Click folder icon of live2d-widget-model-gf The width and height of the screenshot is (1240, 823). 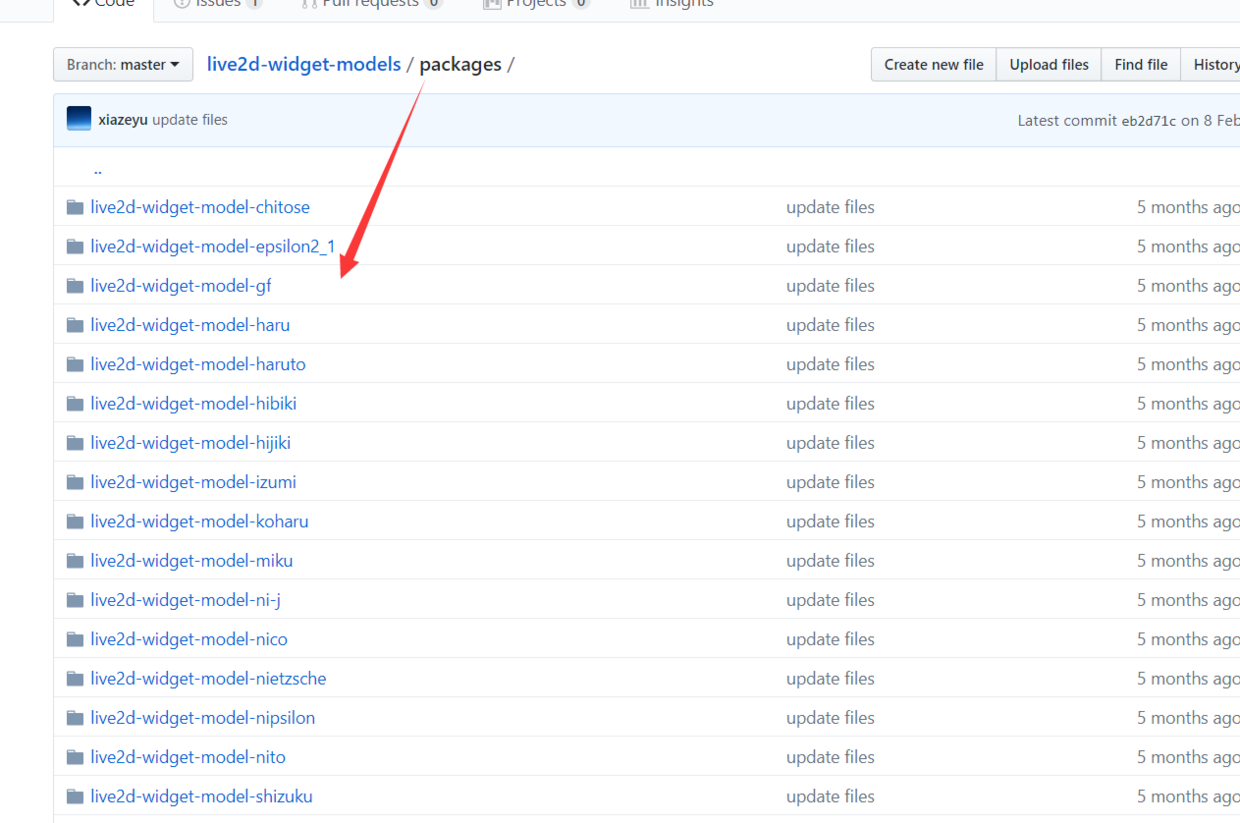coord(75,286)
